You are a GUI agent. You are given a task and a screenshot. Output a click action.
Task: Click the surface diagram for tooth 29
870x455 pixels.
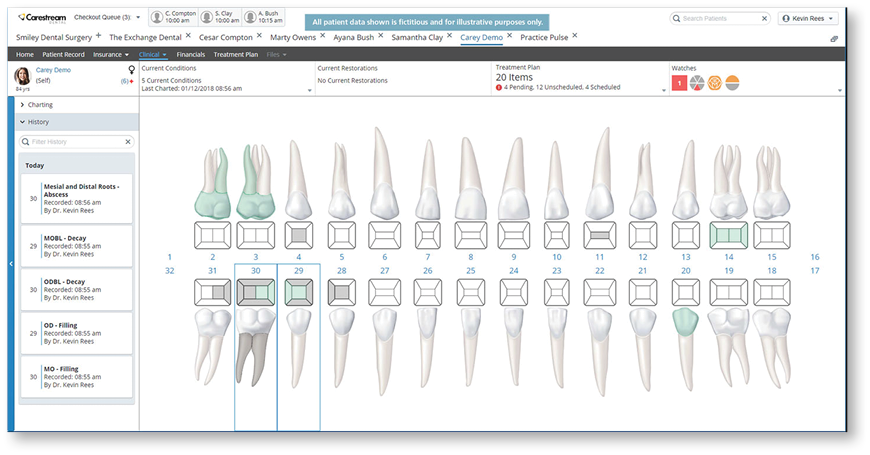click(297, 292)
